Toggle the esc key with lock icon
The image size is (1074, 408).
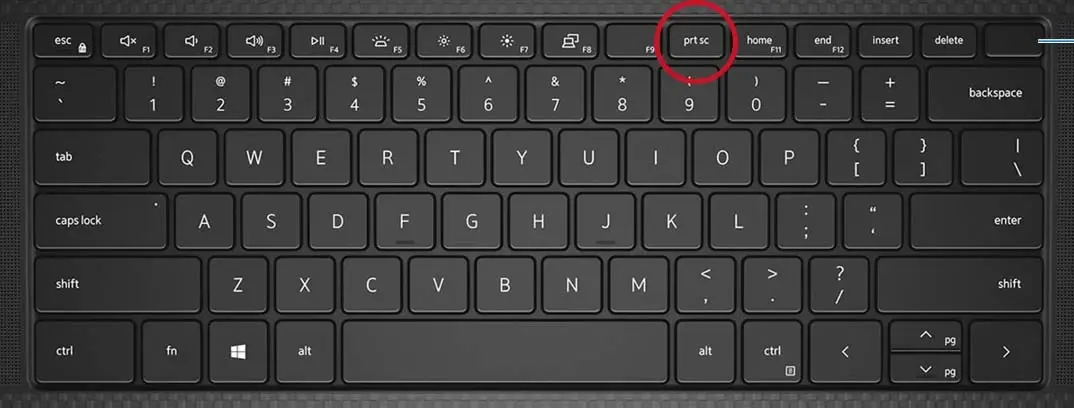[x=64, y=41]
